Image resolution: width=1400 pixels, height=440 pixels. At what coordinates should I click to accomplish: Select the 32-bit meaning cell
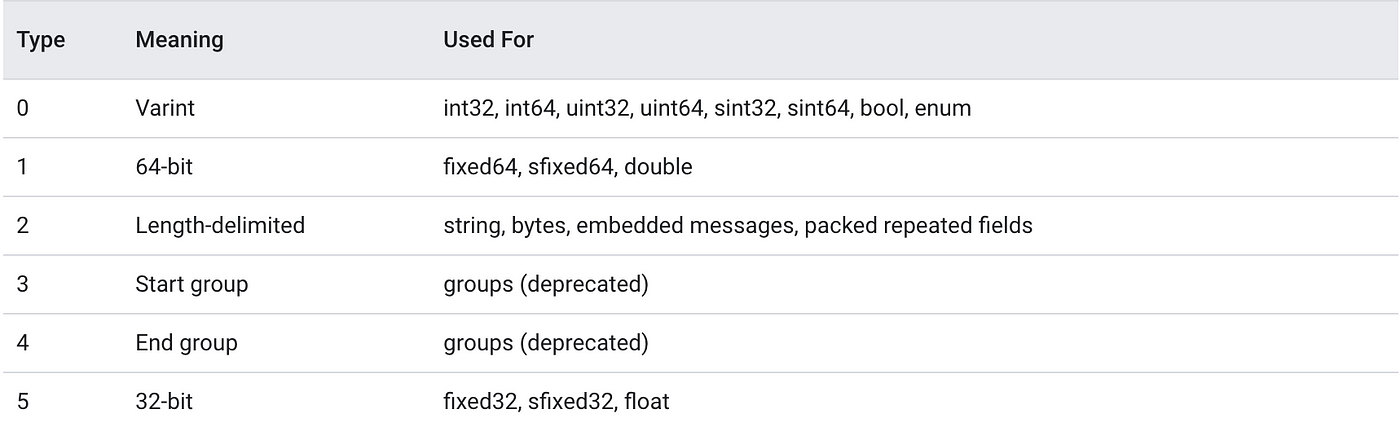click(164, 402)
